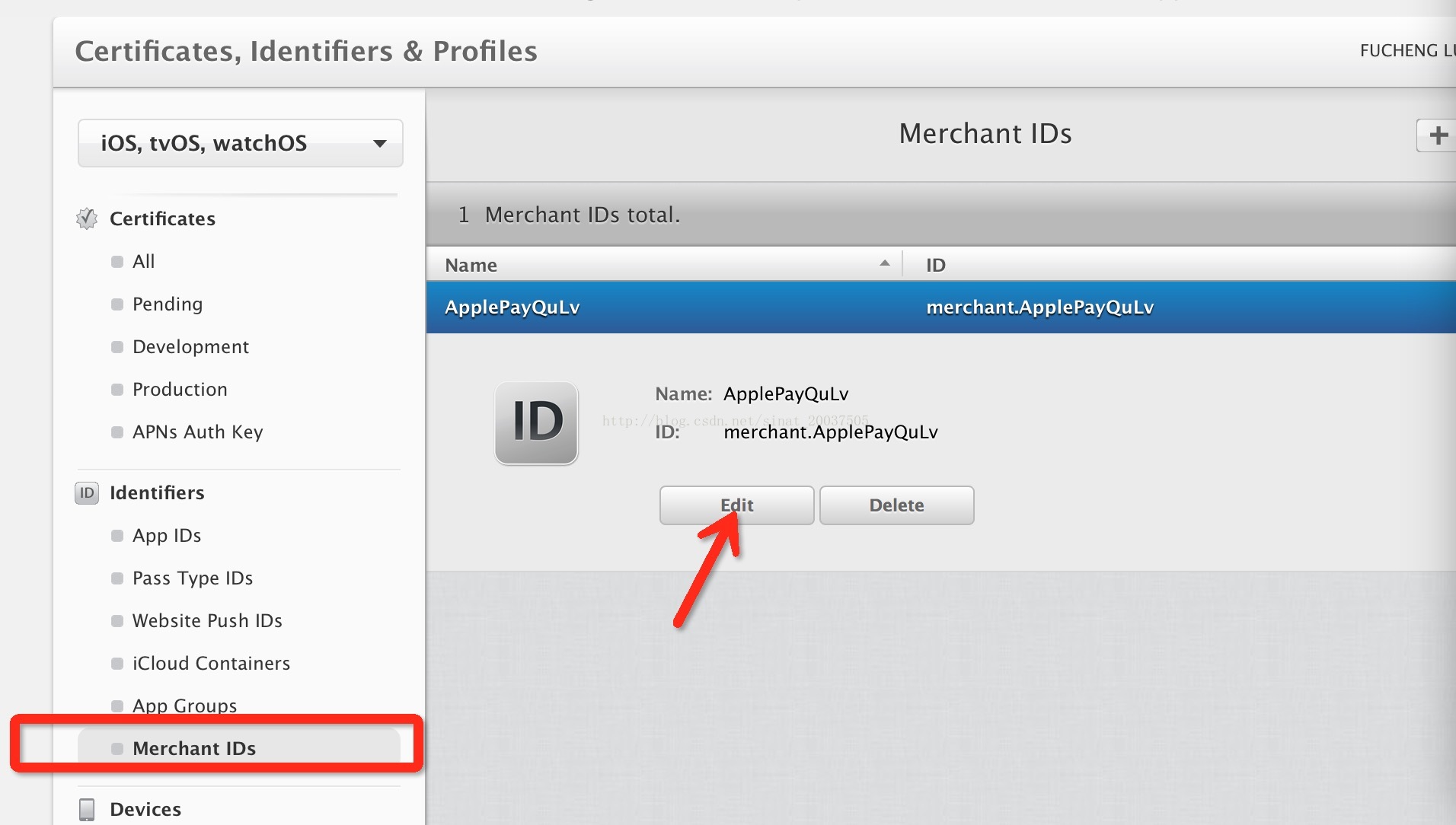Open All certificates in sidebar
This screenshot has width=1456, height=825.
coord(143,261)
